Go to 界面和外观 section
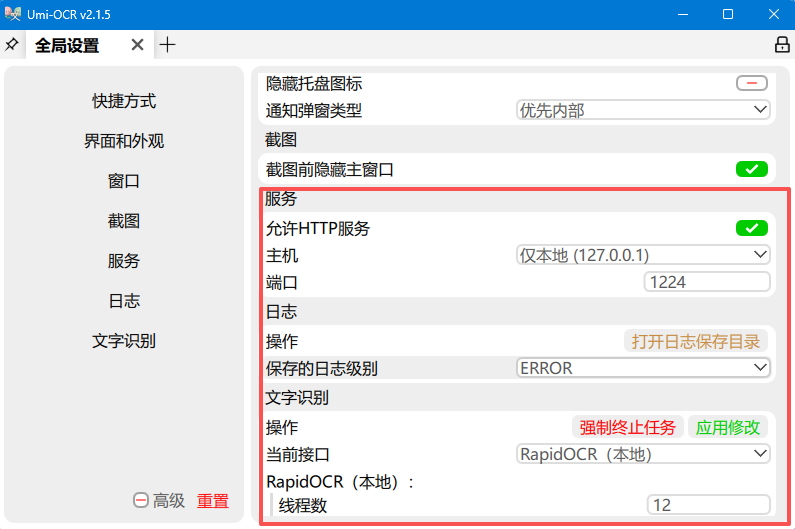This screenshot has height=529, width=795. click(124, 141)
